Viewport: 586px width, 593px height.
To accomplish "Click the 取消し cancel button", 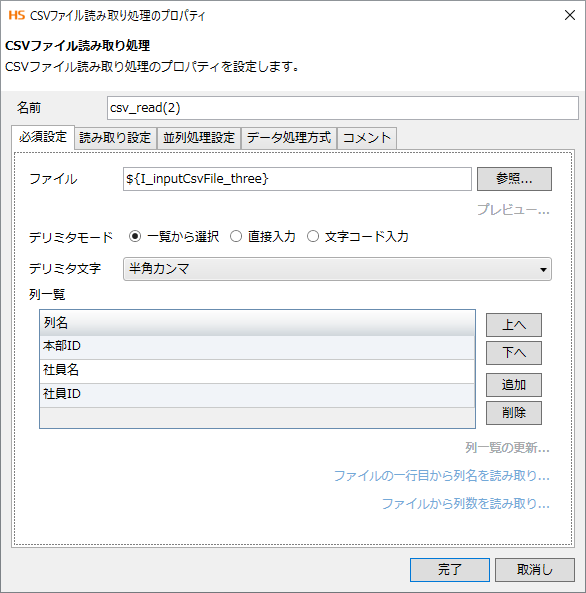I will pyautogui.click(x=535, y=570).
